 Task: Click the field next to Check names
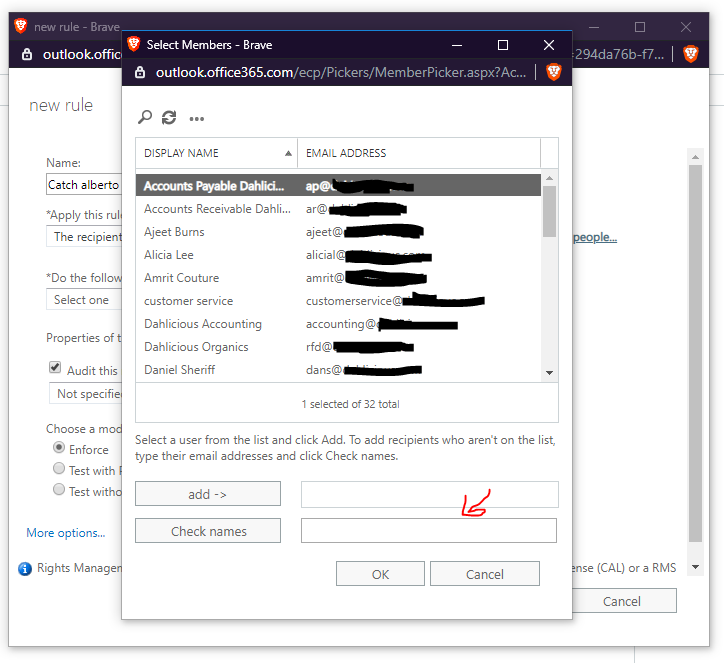tap(428, 530)
